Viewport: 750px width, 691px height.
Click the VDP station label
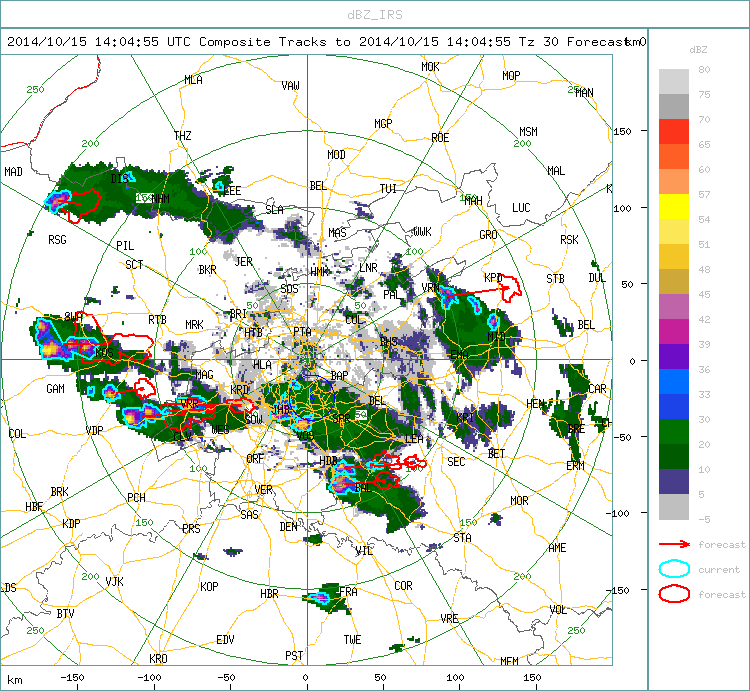(94, 430)
